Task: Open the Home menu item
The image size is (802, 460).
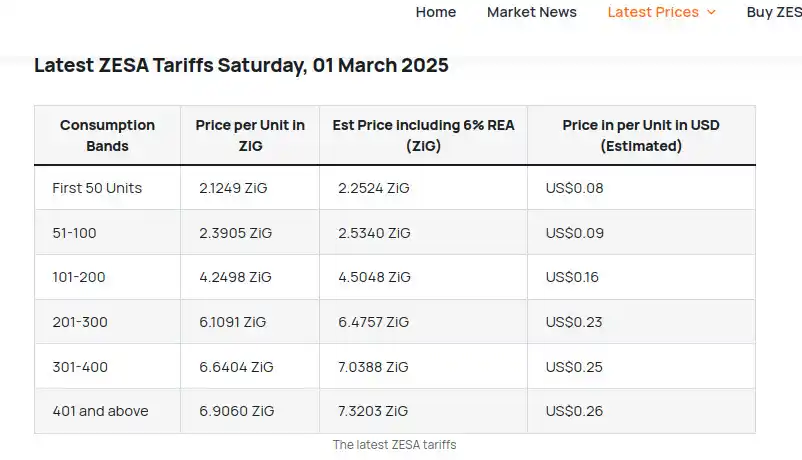Action: point(435,12)
